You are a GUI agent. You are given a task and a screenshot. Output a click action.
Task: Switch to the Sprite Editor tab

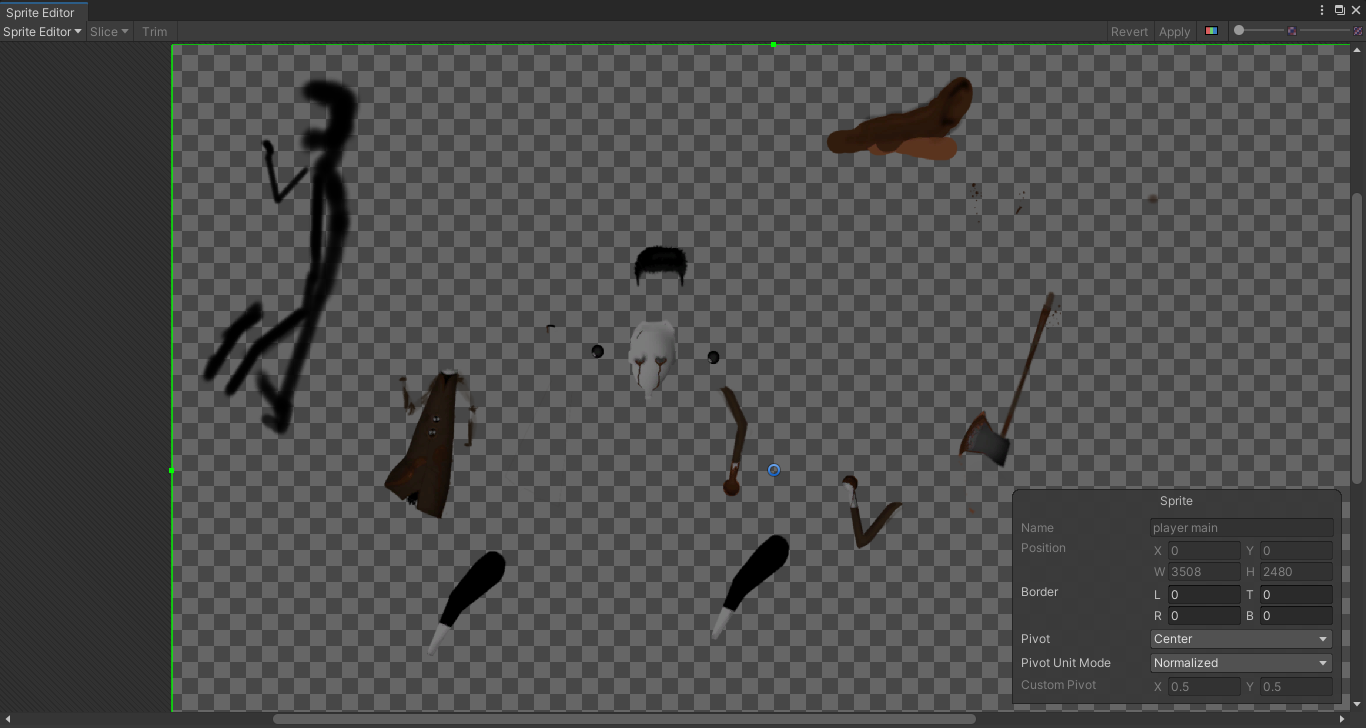pos(42,12)
